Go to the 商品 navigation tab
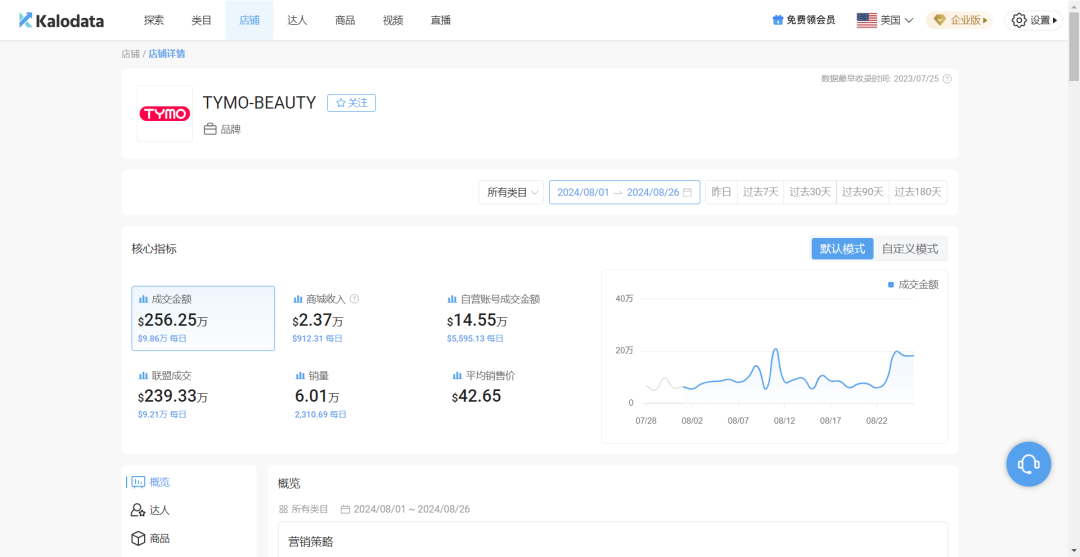The height and width of the screenshot is (557, 1080). click(345, 20)
